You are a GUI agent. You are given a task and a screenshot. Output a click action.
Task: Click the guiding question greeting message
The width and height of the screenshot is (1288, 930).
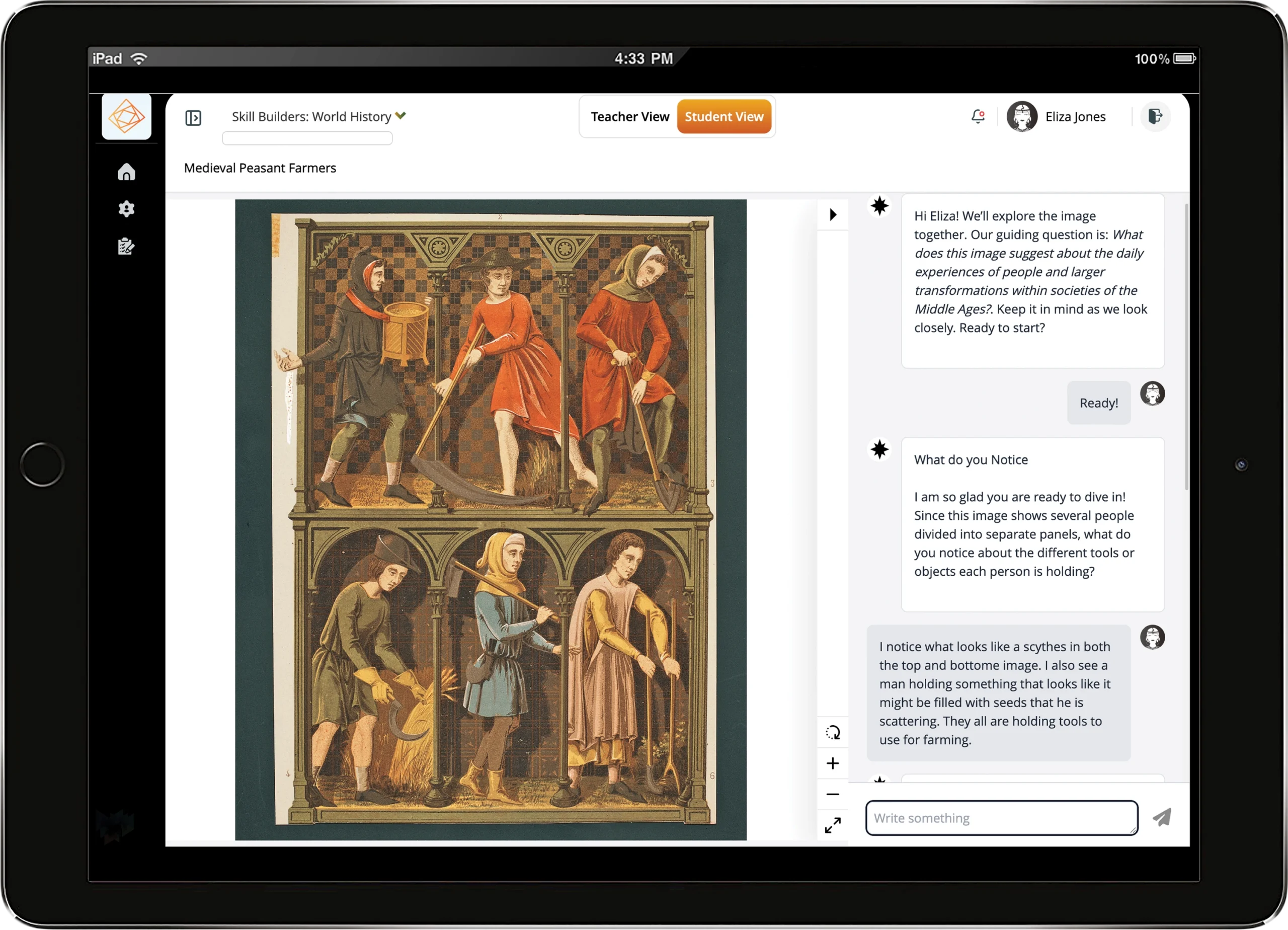(1032, 281)
